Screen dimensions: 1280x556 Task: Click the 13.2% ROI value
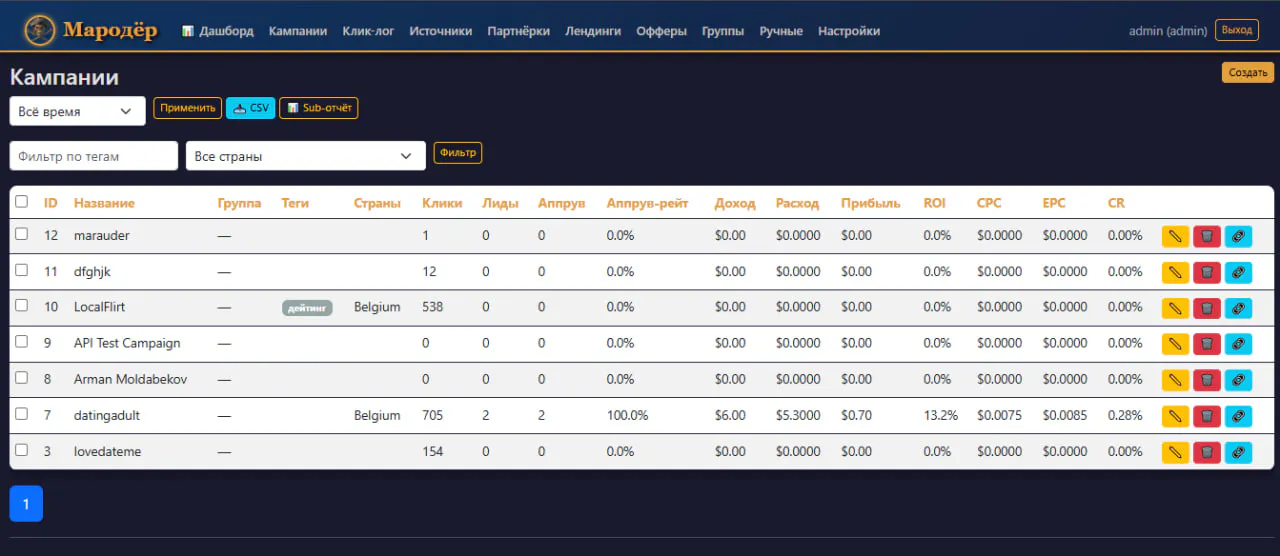941,415
